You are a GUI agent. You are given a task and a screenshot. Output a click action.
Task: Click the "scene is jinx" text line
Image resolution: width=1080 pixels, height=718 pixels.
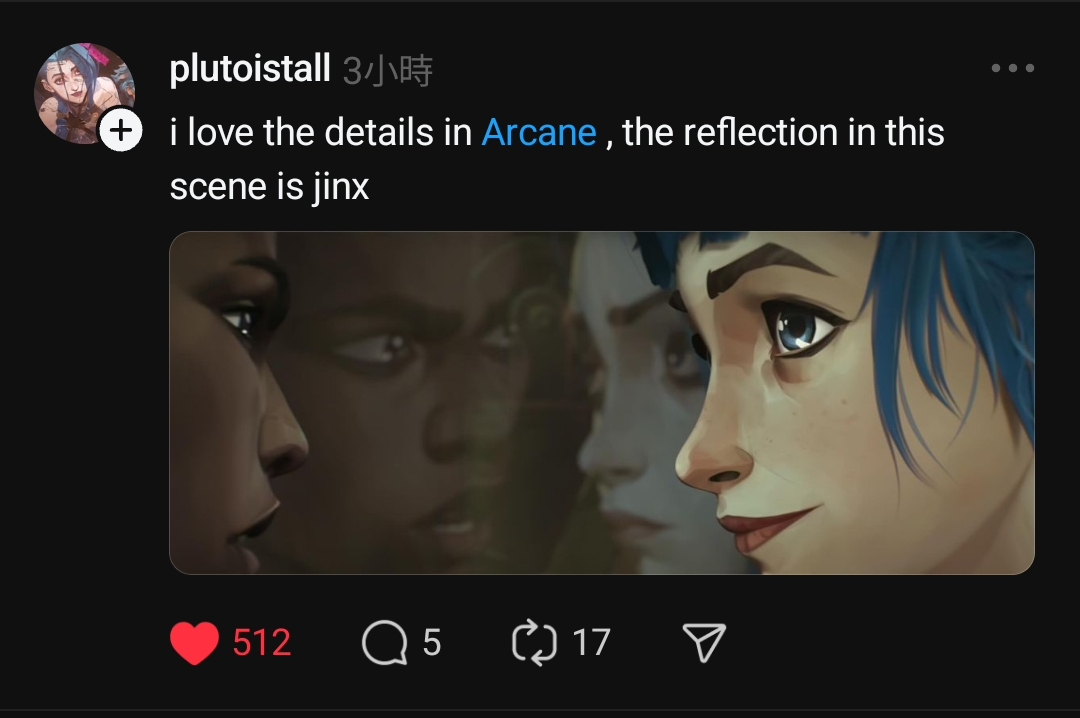tap(269, 187)
